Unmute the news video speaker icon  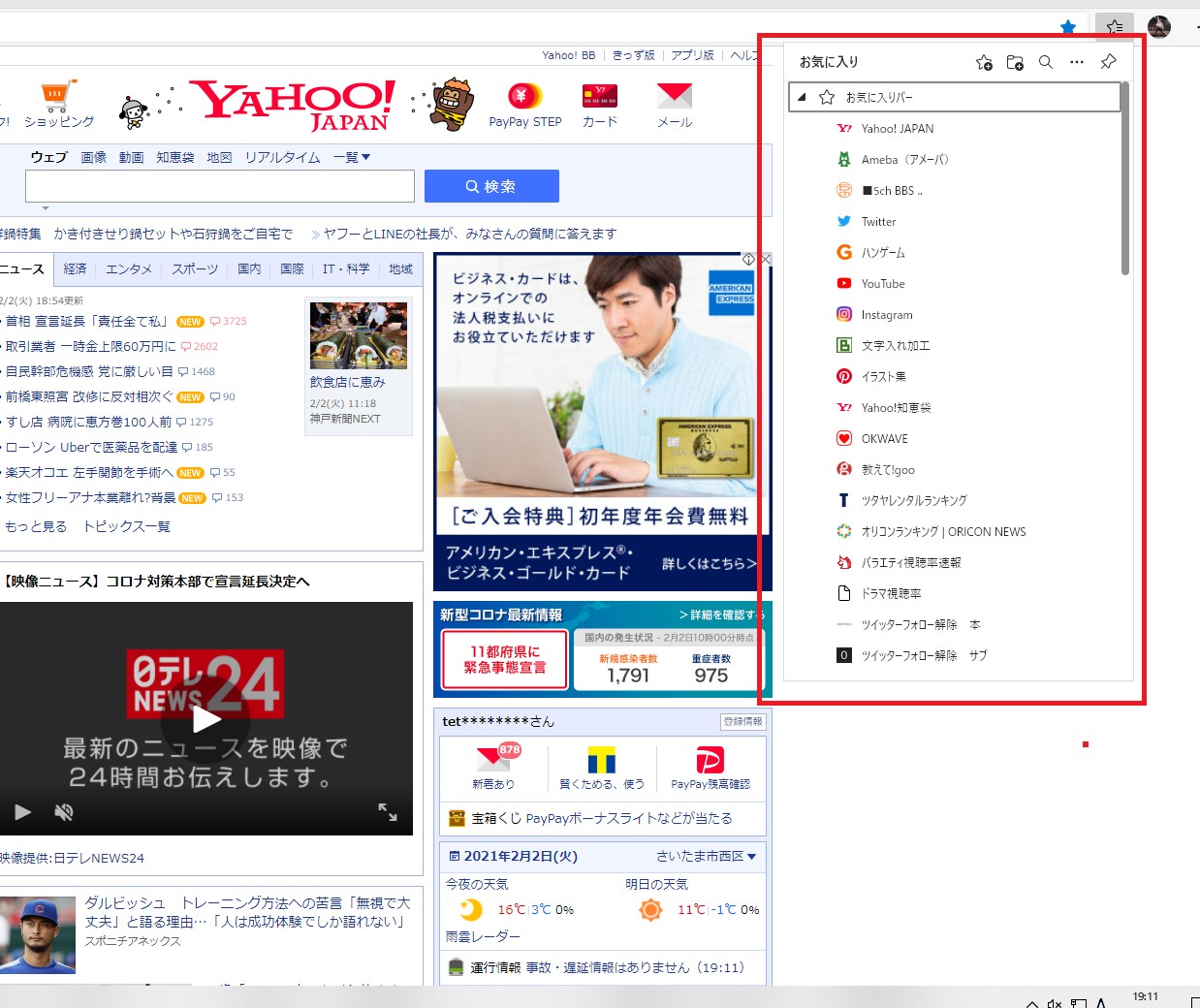[64, 812]
